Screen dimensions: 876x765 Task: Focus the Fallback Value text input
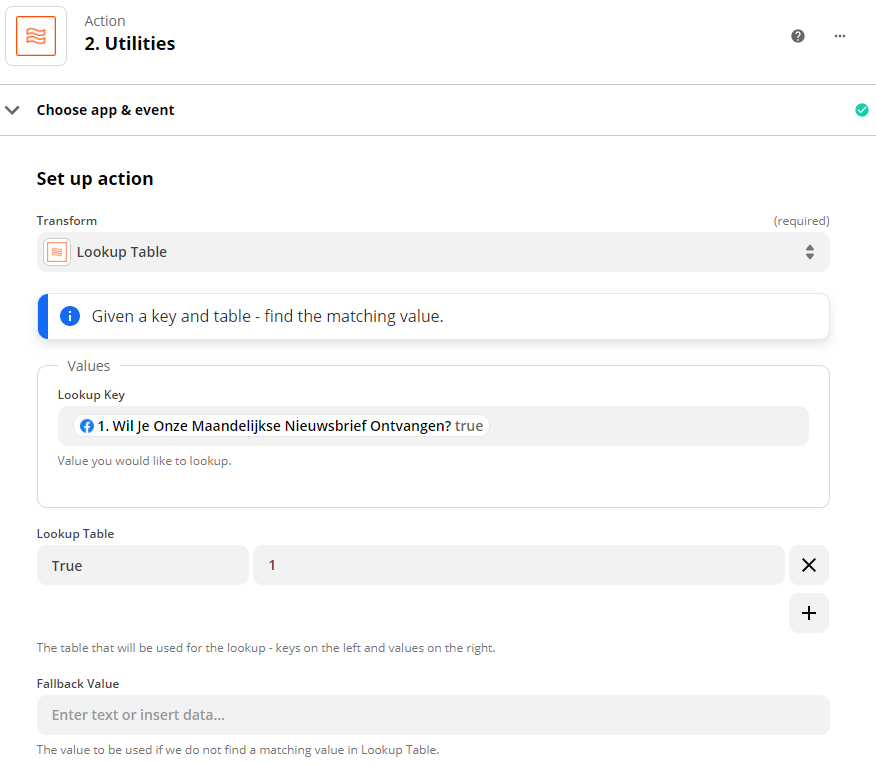(432, 715)
